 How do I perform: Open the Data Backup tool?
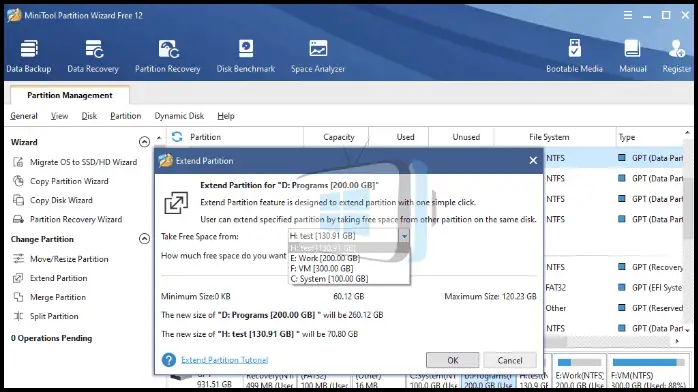pos(29,56)
